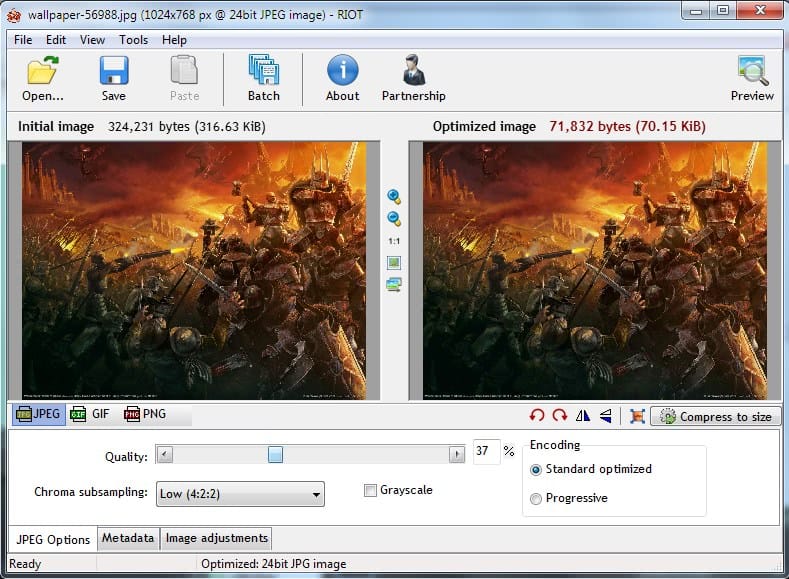789x579 pixels.
Task: Select PNG output format
Action: point(145,414)
